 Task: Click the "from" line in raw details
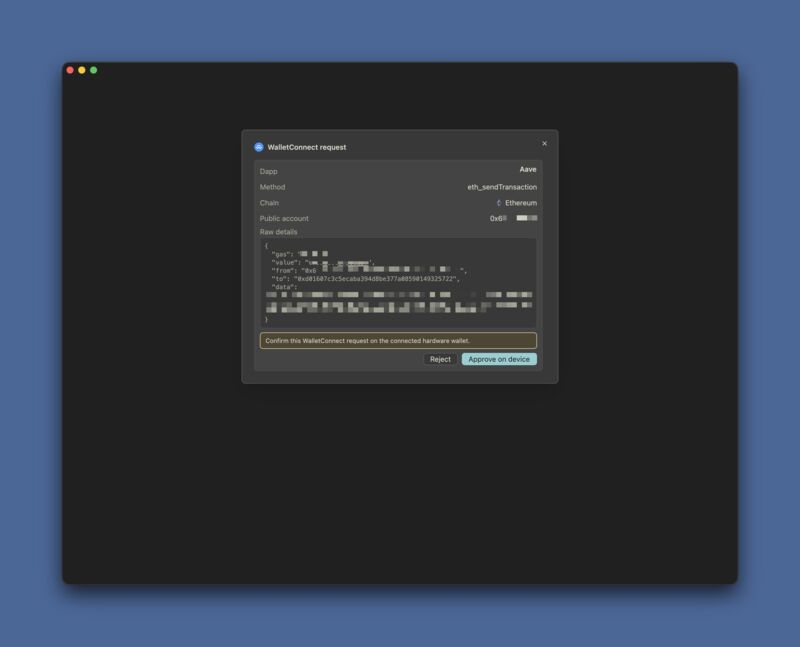(369, 270)
